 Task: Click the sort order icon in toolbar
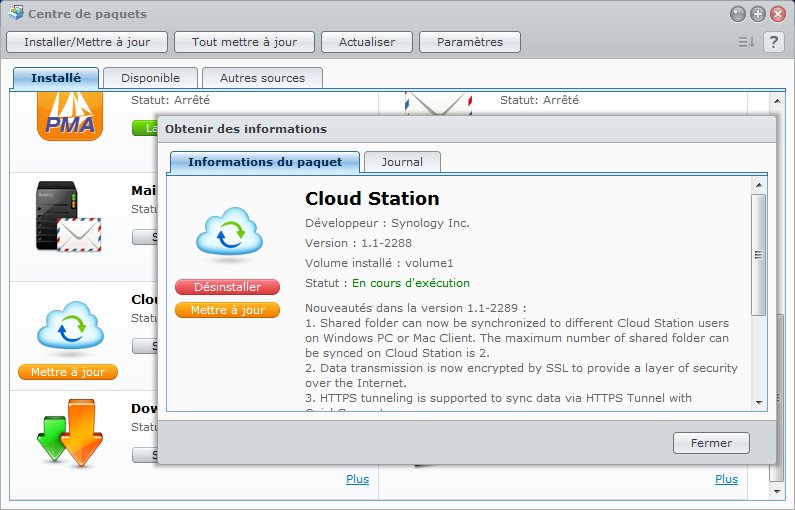746,42
